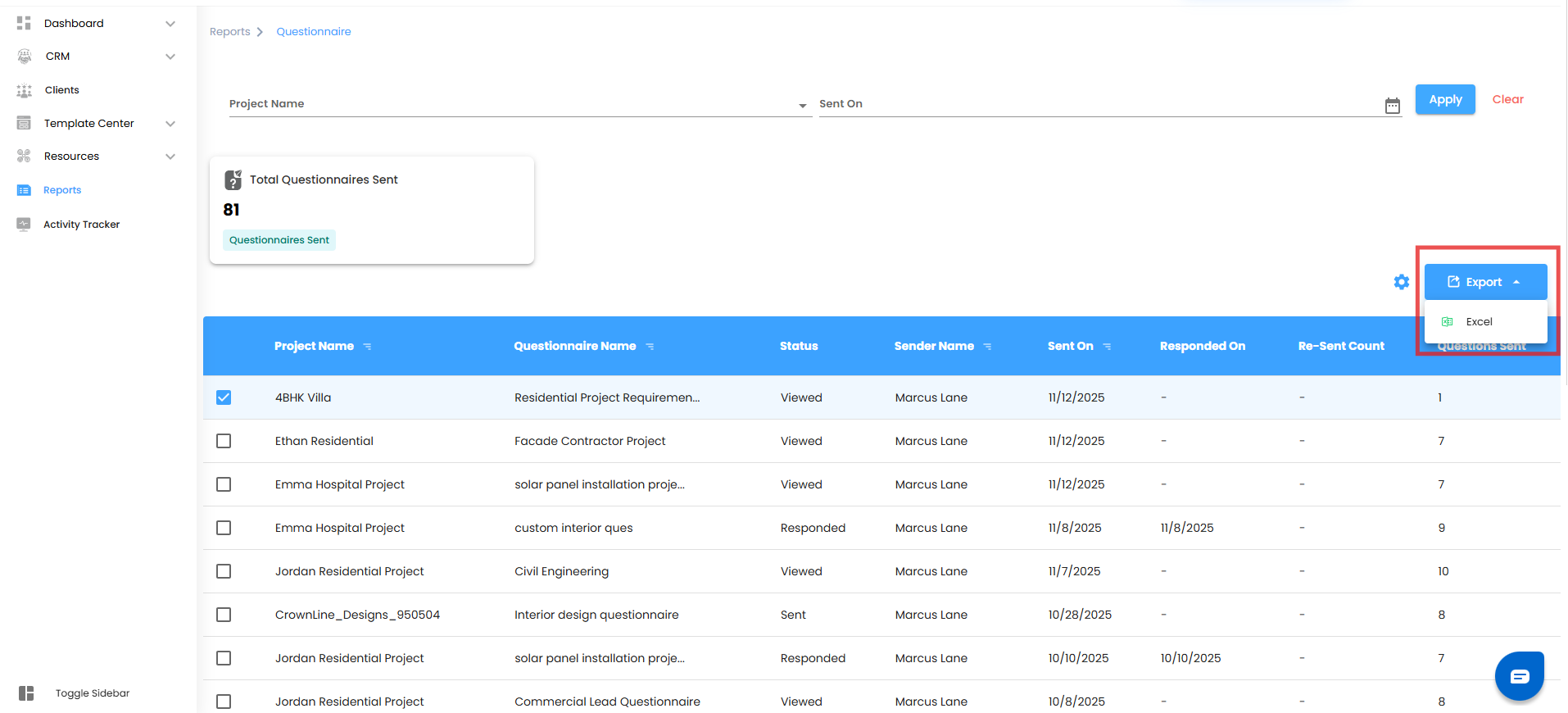Click the Template Center icon

tap(24, 123)
